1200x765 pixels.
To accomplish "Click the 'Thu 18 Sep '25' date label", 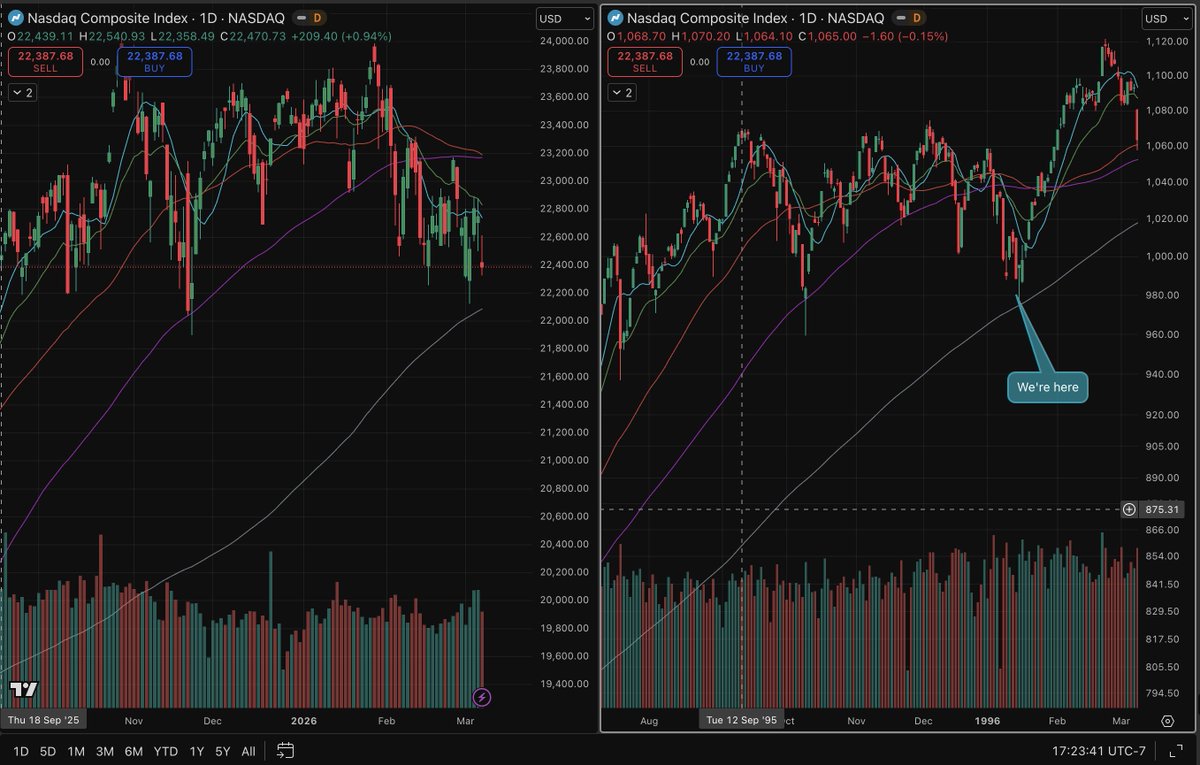I will click(x=43, y=720).
